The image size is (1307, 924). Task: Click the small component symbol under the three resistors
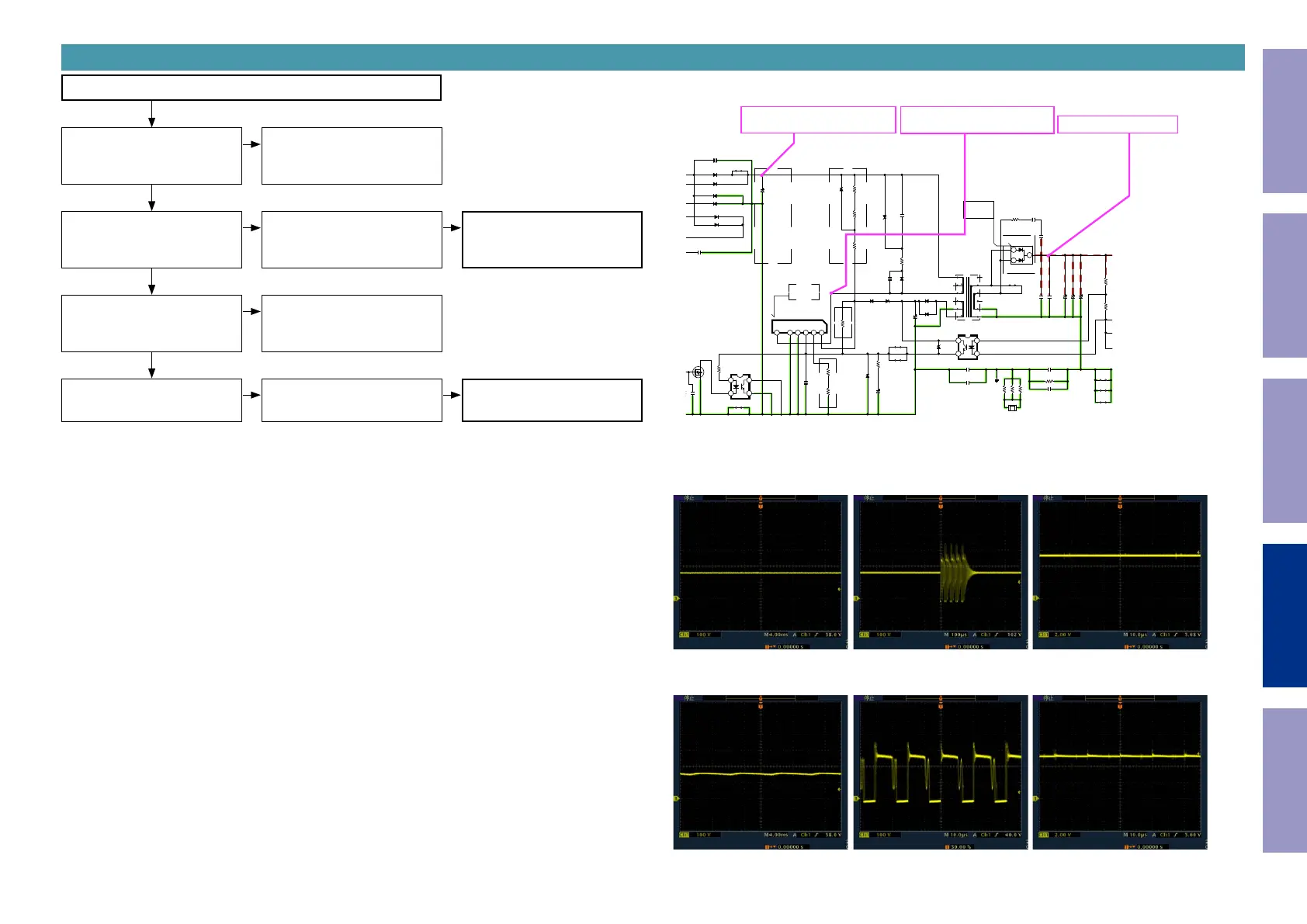click(1012, 408)
